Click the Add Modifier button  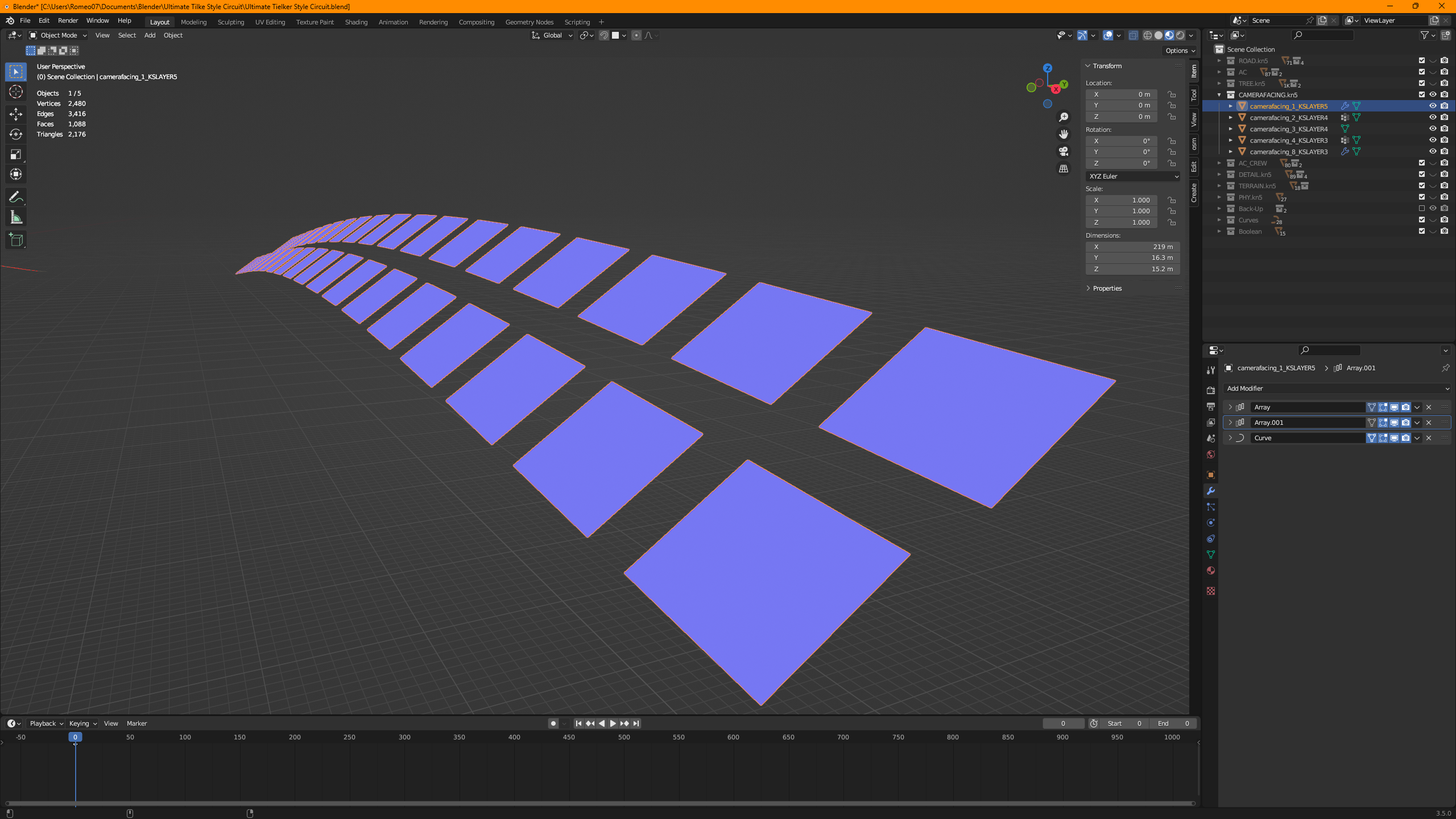(1337, 388)
